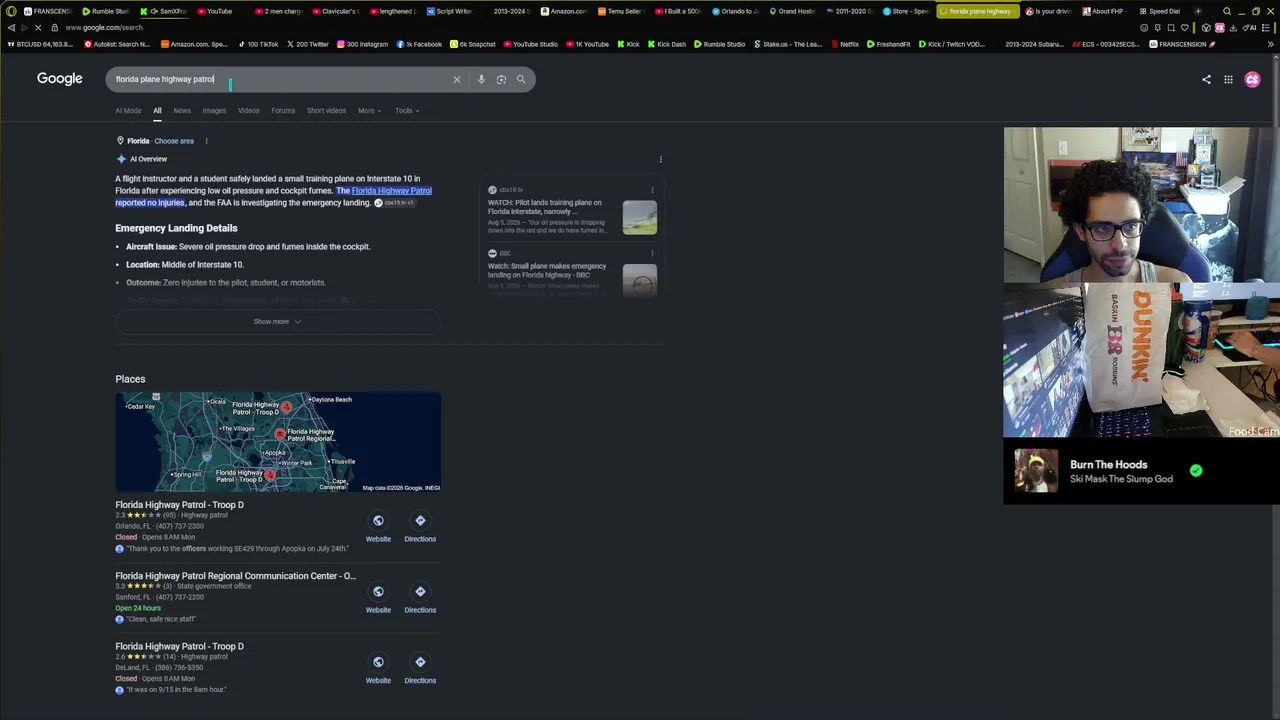Click the browser address bar URL

click(x=104, y=28)
